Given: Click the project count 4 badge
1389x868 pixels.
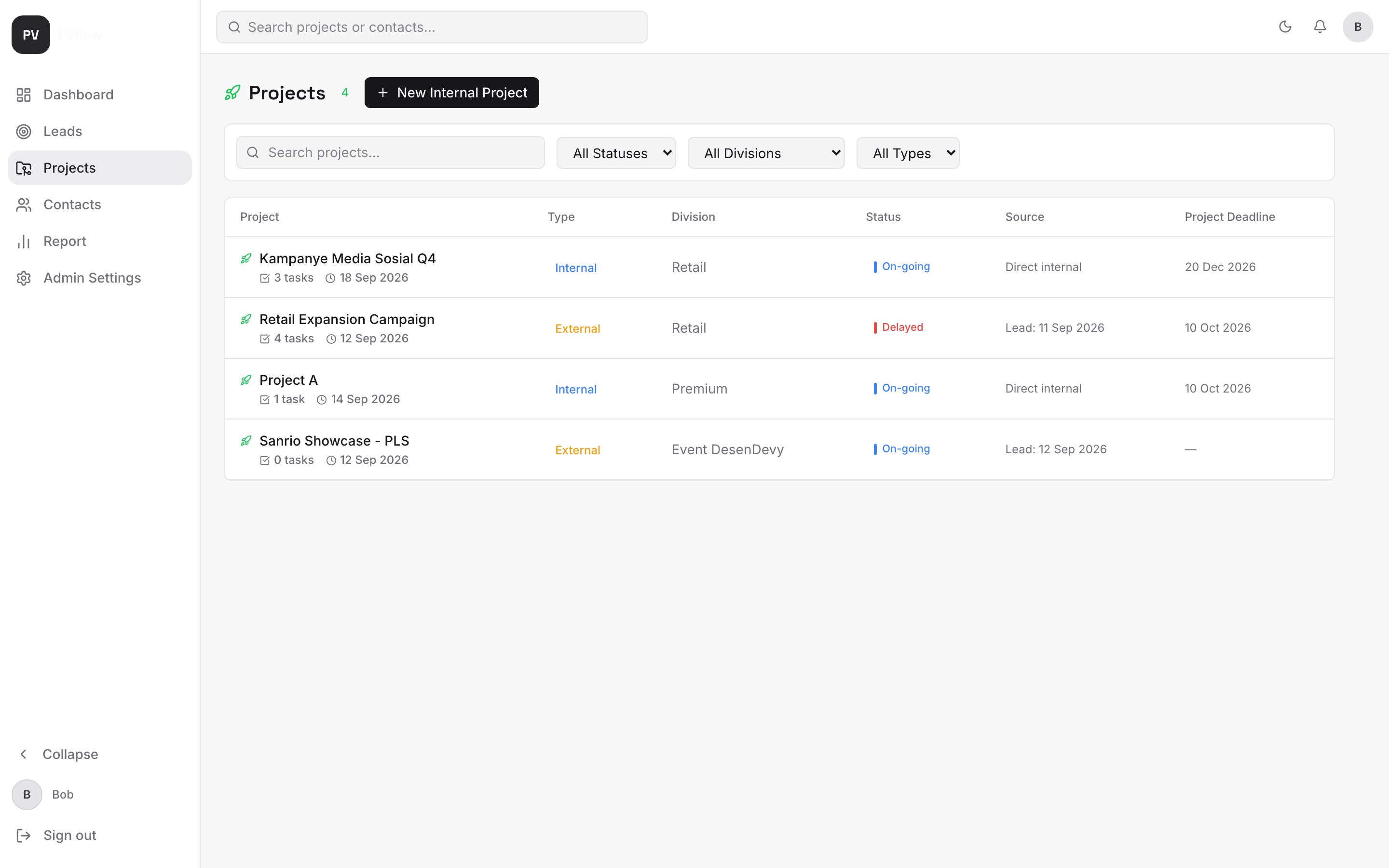Looking at the screenshot, I should pos(345,93).
